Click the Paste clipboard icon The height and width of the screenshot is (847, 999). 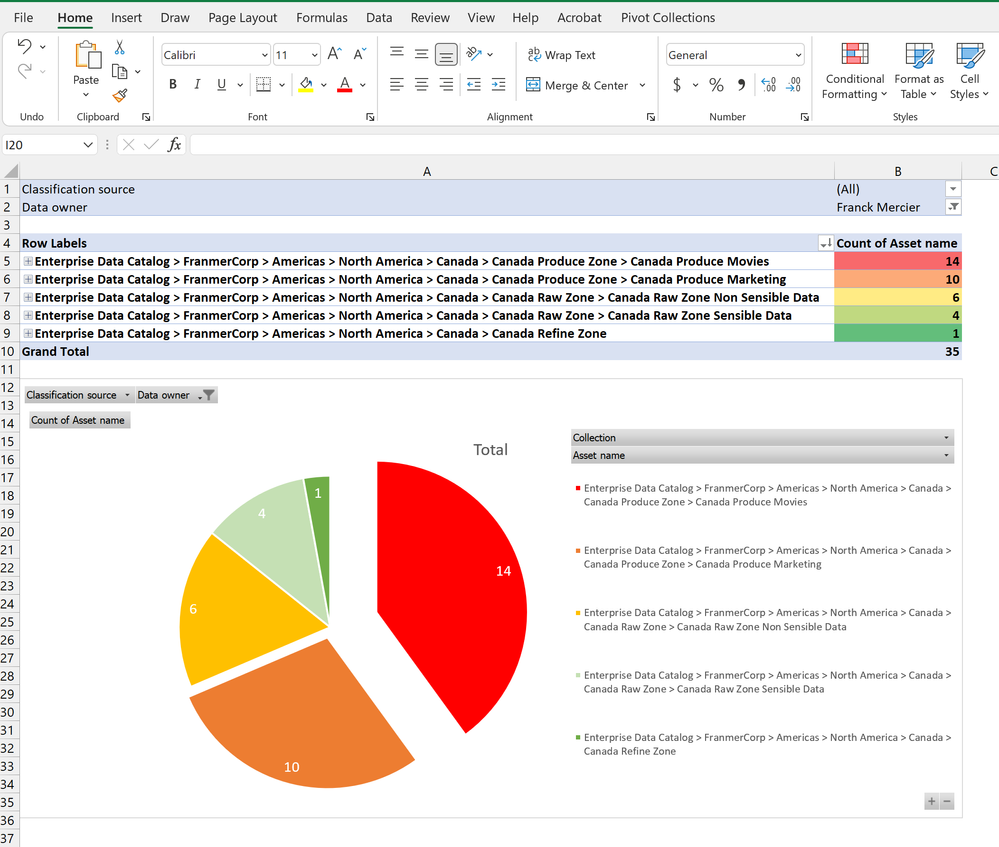pyautogui.click(x=87, y=55)
